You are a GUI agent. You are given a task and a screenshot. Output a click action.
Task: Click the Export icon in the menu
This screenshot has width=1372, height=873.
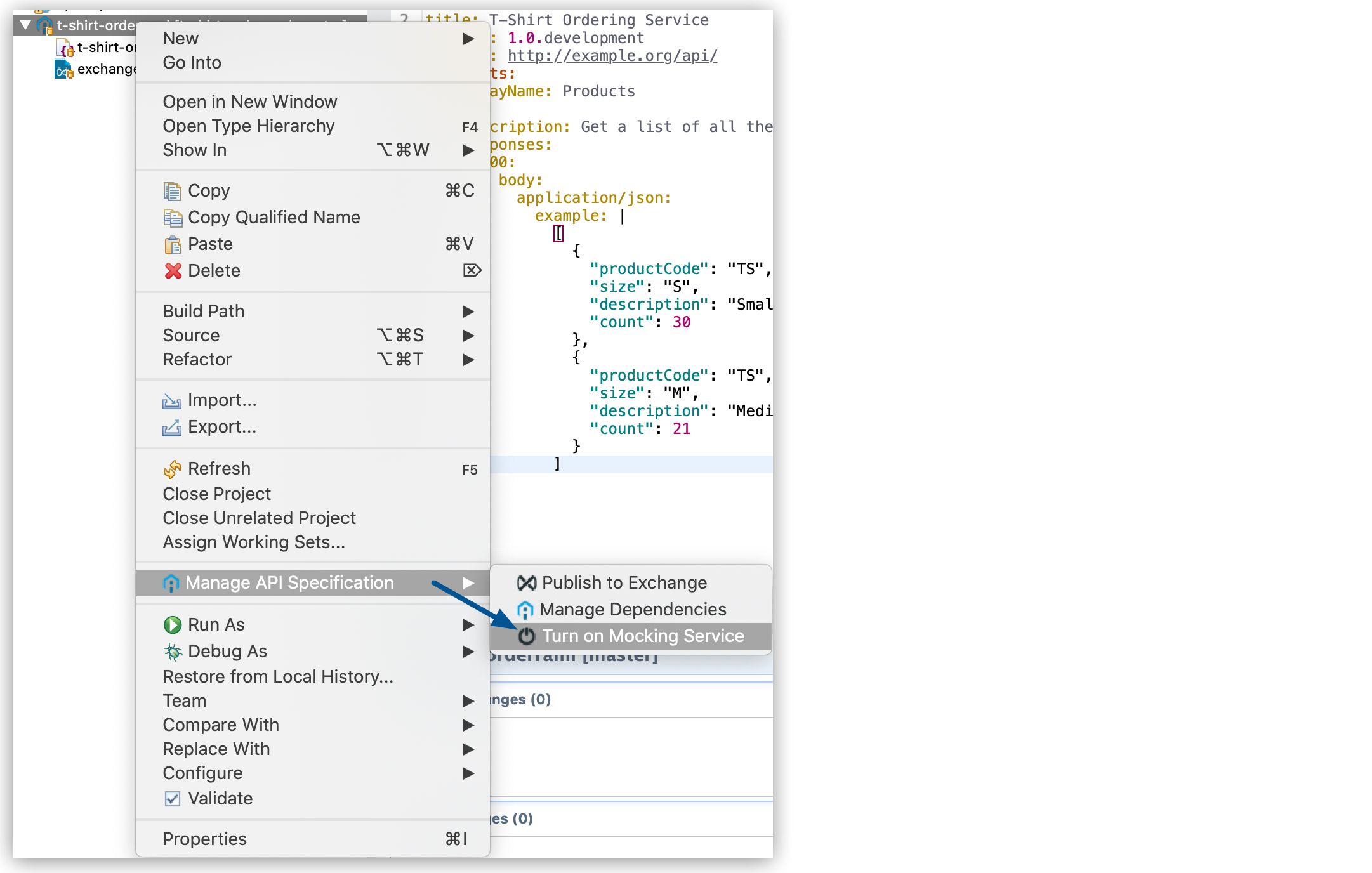[171, 426]
